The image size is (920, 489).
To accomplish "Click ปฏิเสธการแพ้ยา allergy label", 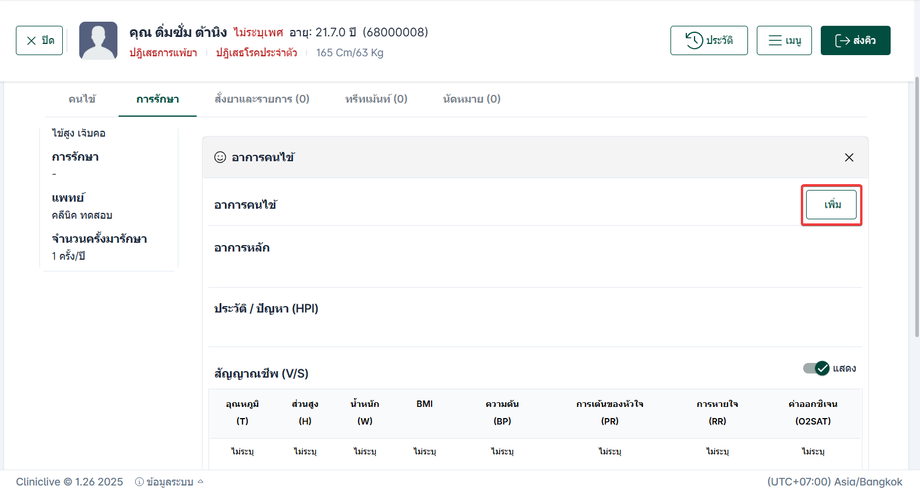I will pyautogui.click(x=163, y=53).
